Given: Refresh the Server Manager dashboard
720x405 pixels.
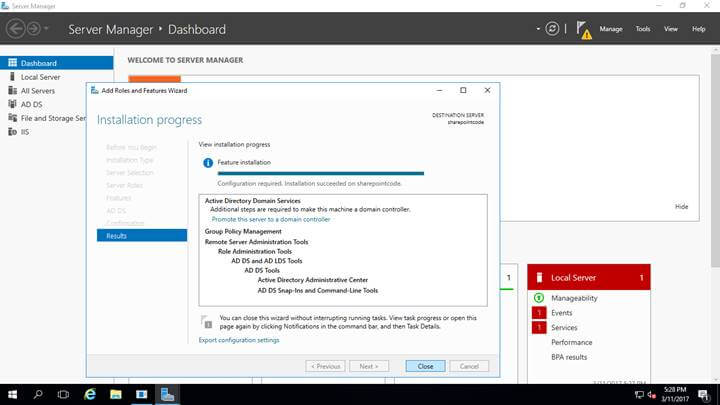Looking at the screenshot, I should pyautogui.click(x=552, y=29).
